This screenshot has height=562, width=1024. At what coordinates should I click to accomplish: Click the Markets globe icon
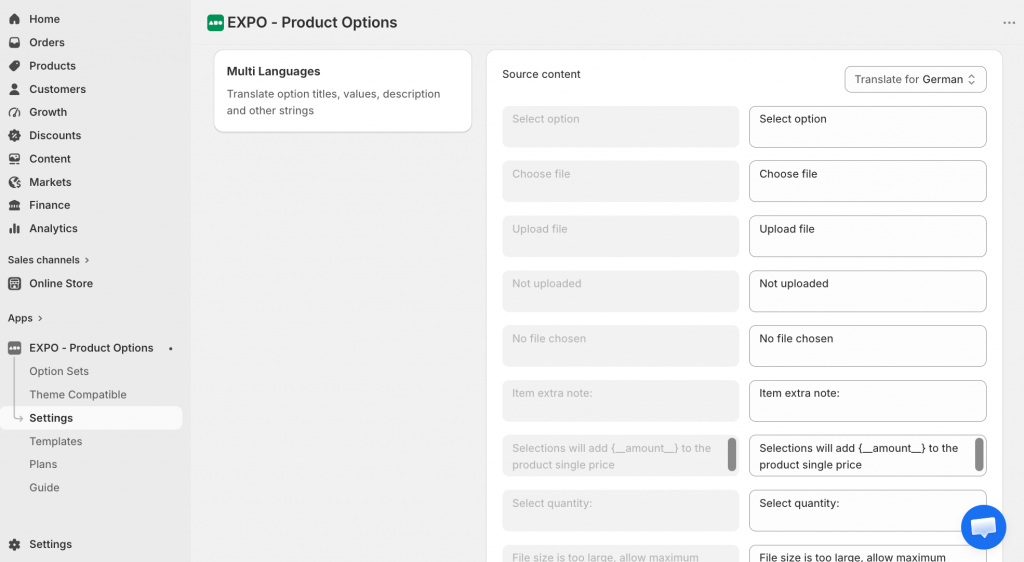tap(14, 182)
